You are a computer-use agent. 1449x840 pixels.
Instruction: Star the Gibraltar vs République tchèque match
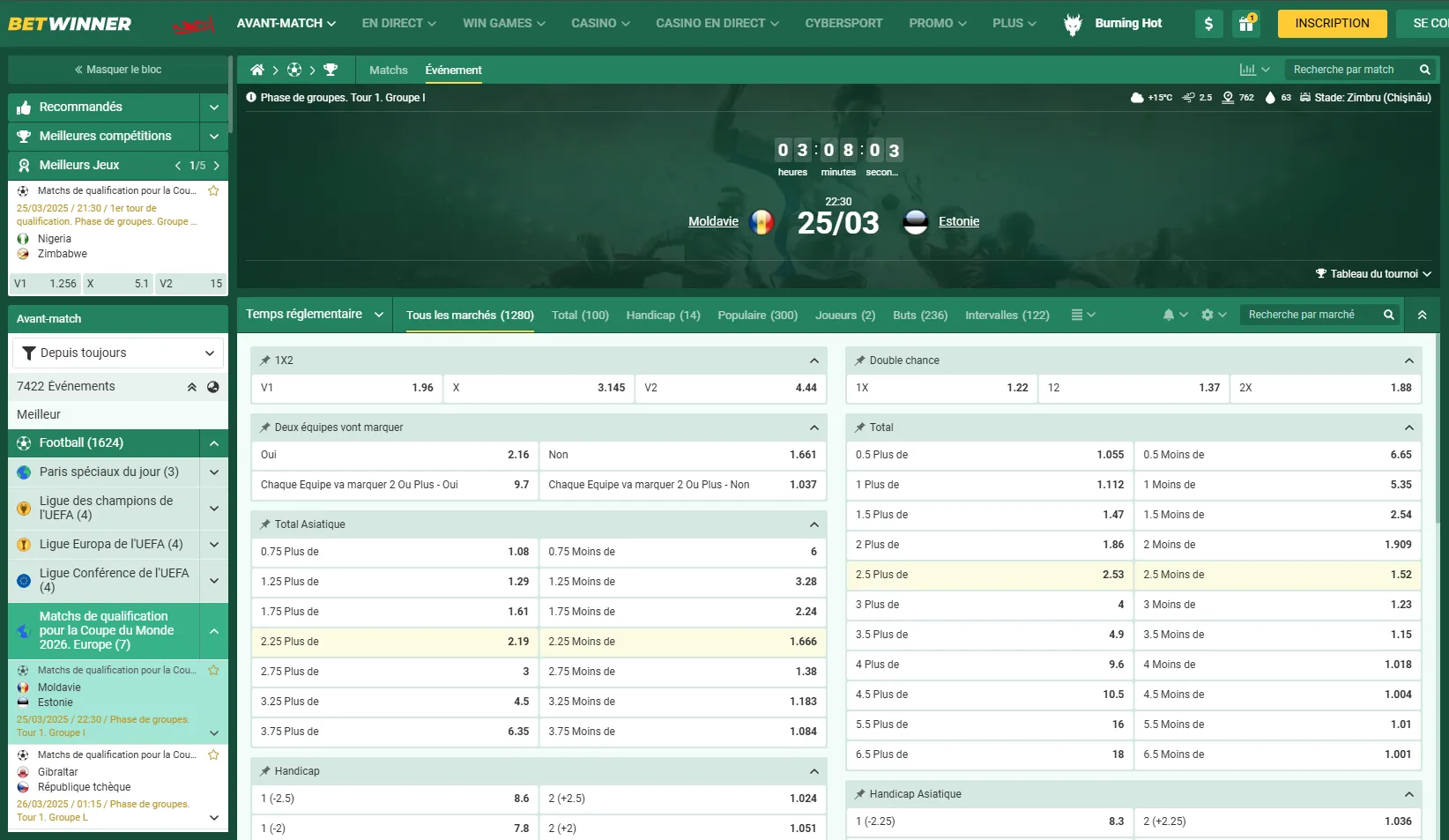213,755
